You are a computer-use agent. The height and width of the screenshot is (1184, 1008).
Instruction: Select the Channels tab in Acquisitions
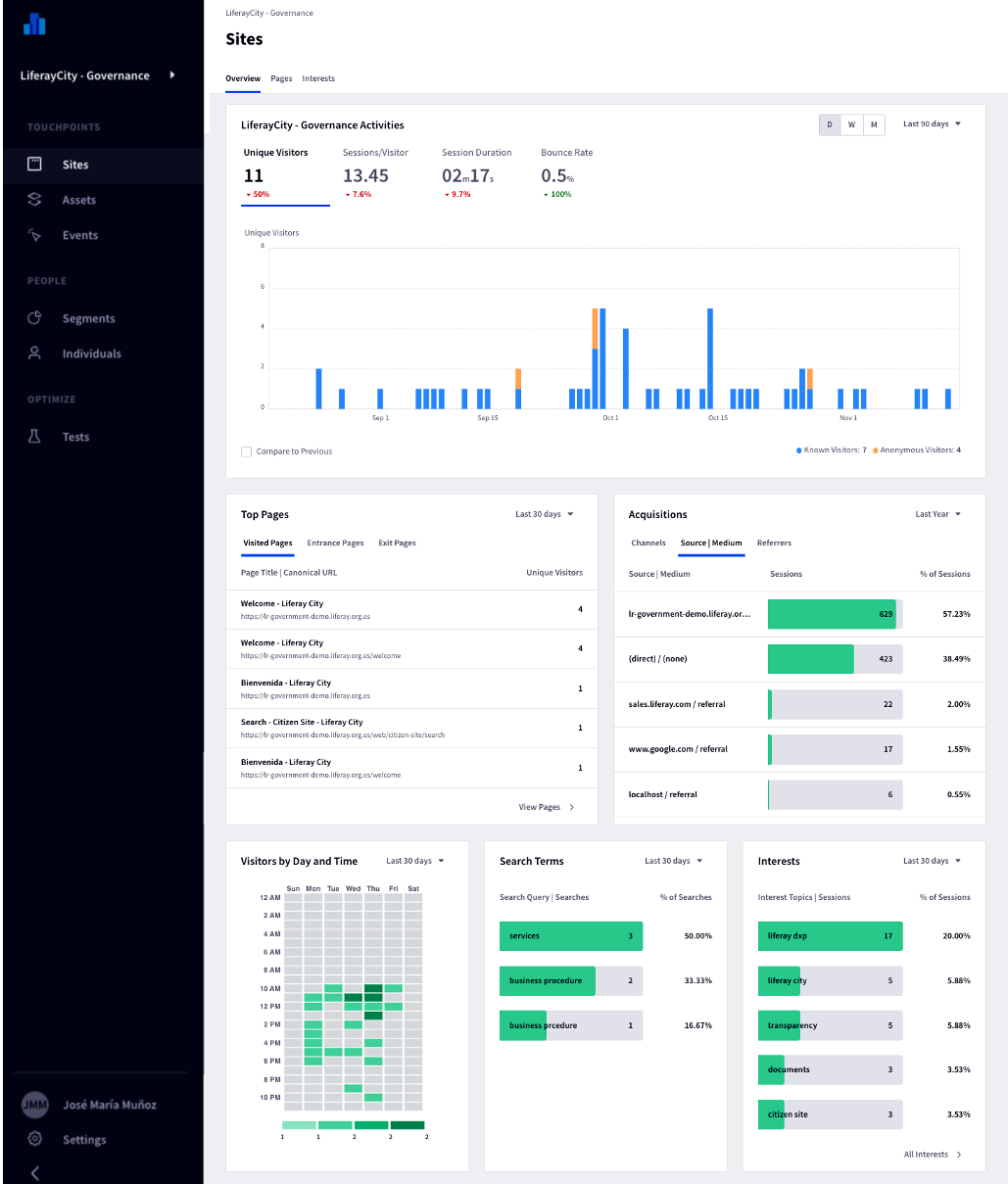pos(648,543)
